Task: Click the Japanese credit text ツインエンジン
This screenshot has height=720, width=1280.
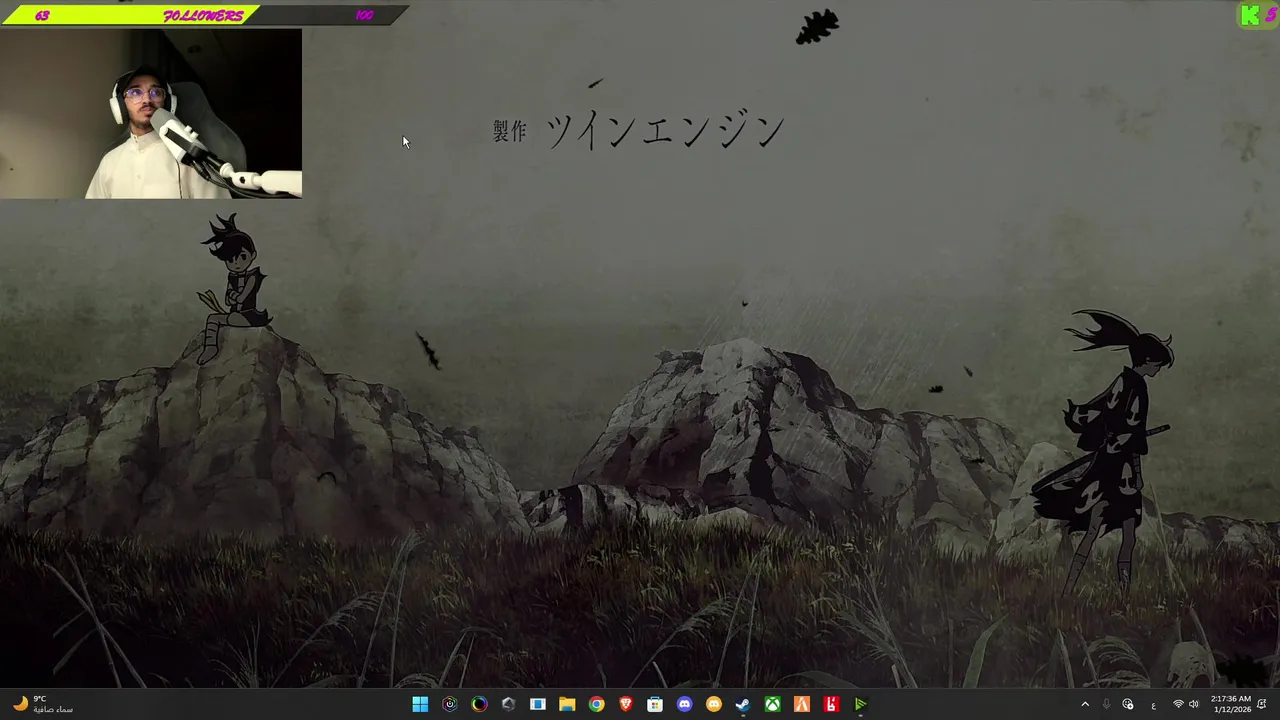Action: [665, 131]
